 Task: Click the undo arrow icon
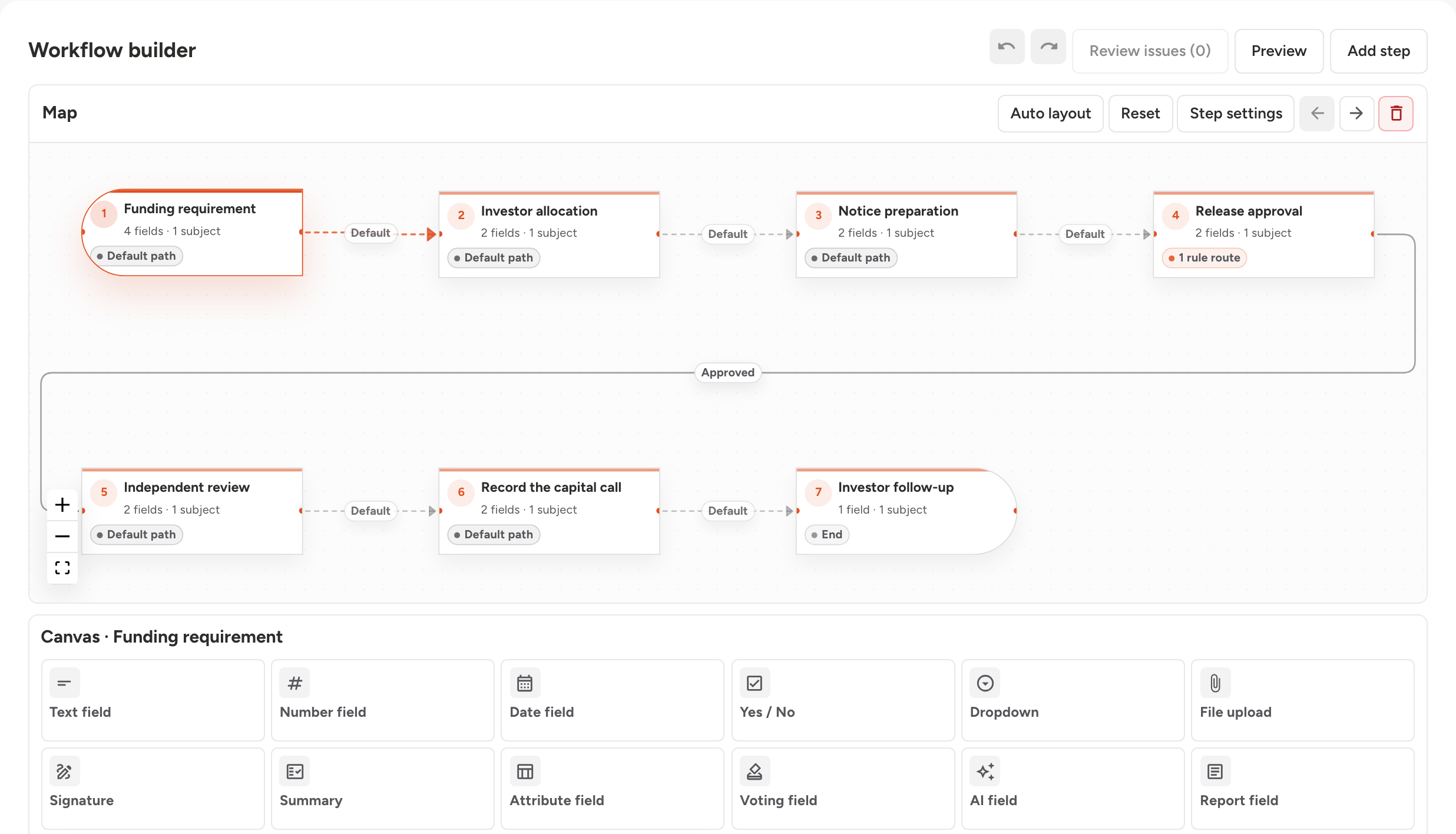1007,47
